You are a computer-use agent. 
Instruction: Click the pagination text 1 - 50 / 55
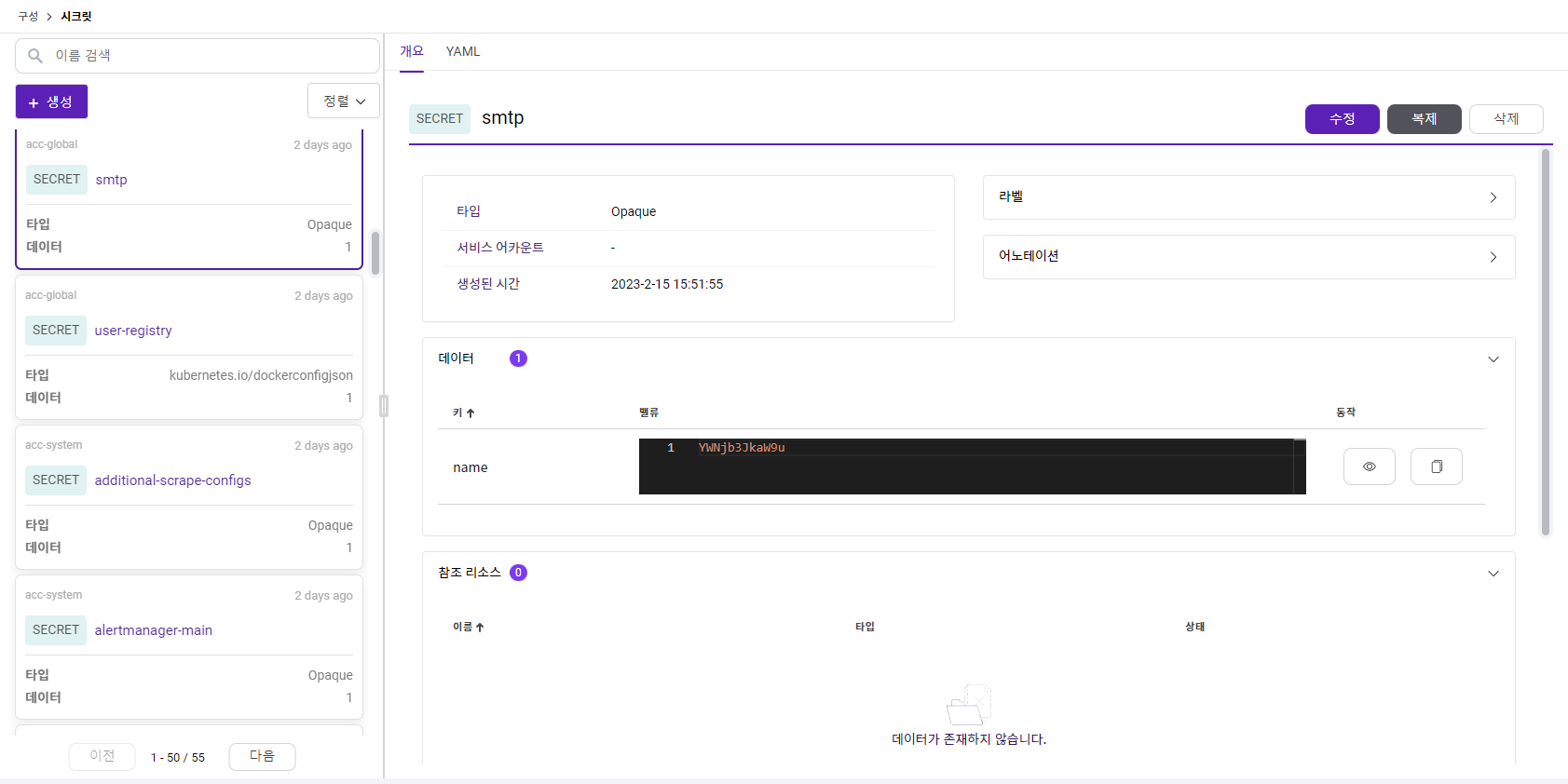click(x=178, y=758)
